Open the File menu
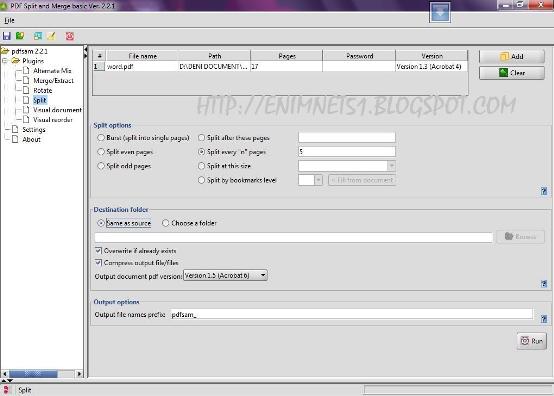 [x=9, y=20]
